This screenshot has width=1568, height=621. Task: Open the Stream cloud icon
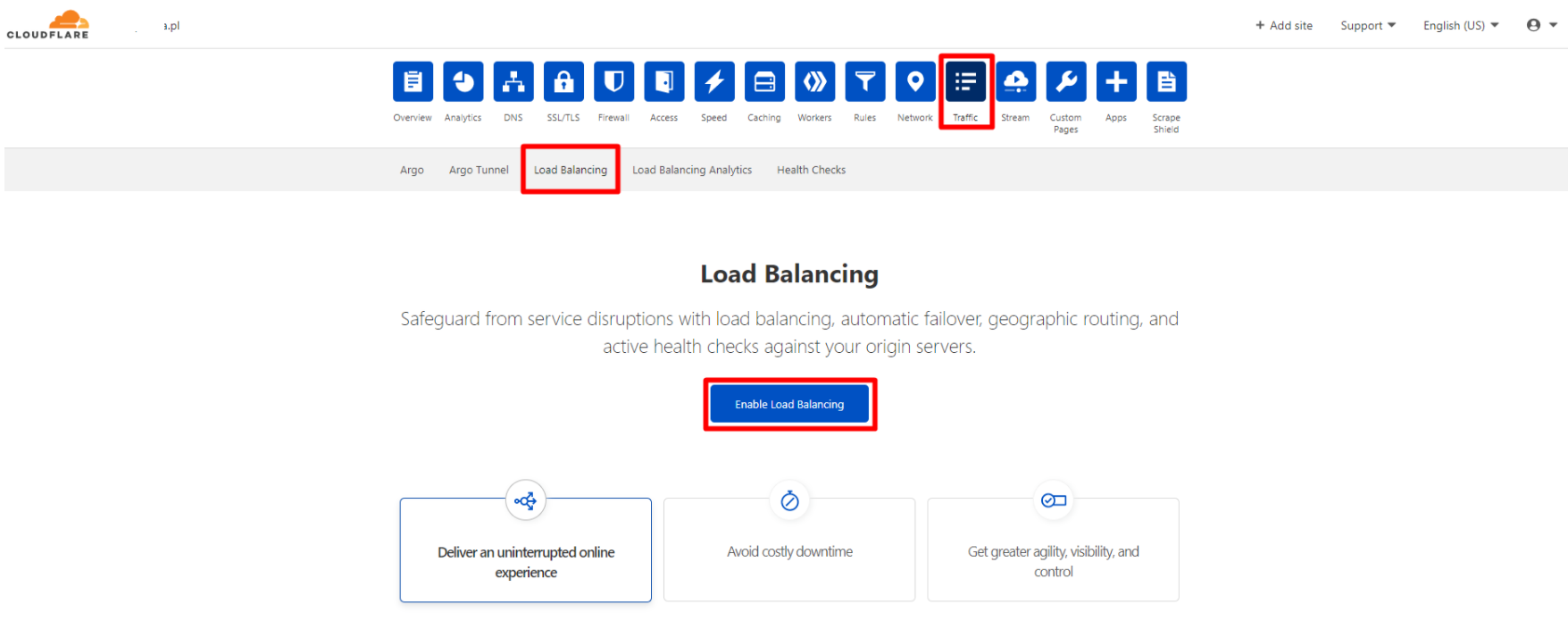pyautogui.click(x=1015, y=82)
